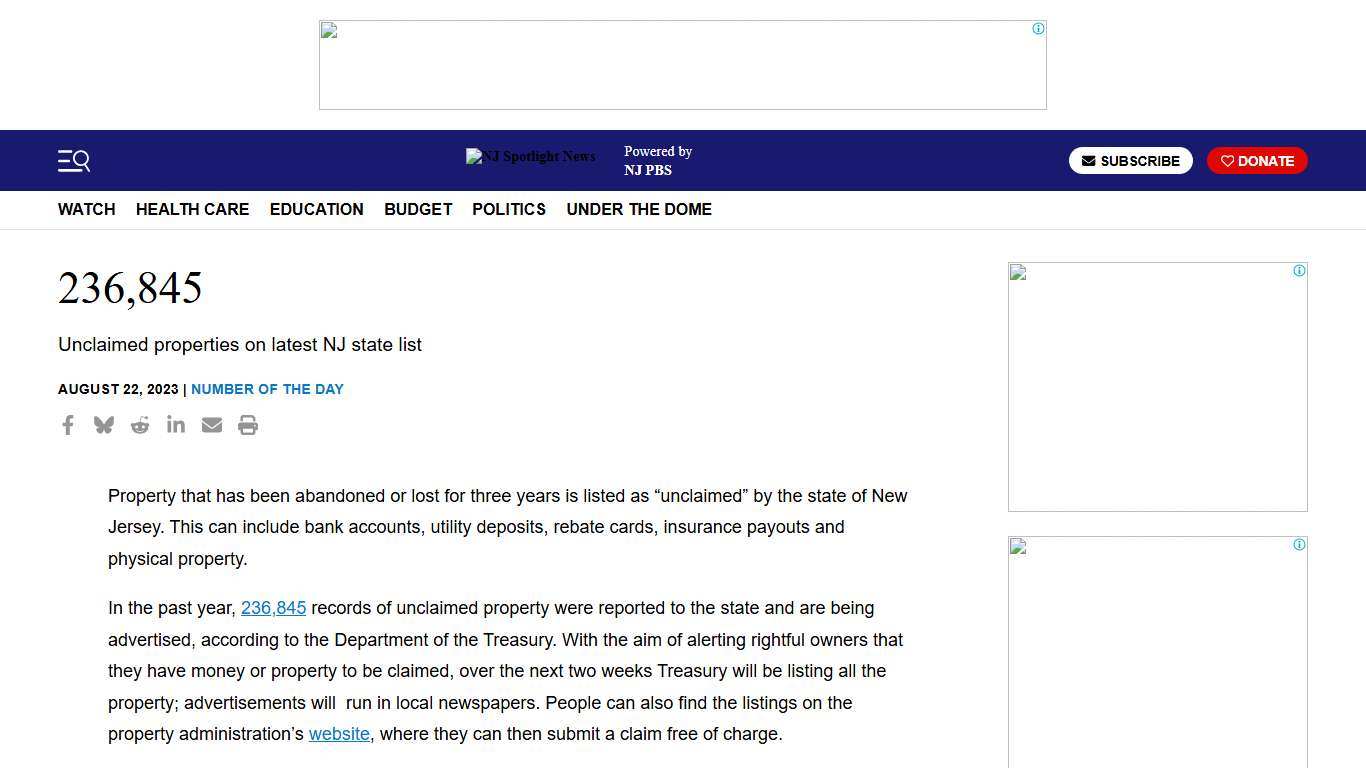Print the article with printer icon
Image resolution: width=1366 pixels, height=768 pixels.
[x=248, y=425]
